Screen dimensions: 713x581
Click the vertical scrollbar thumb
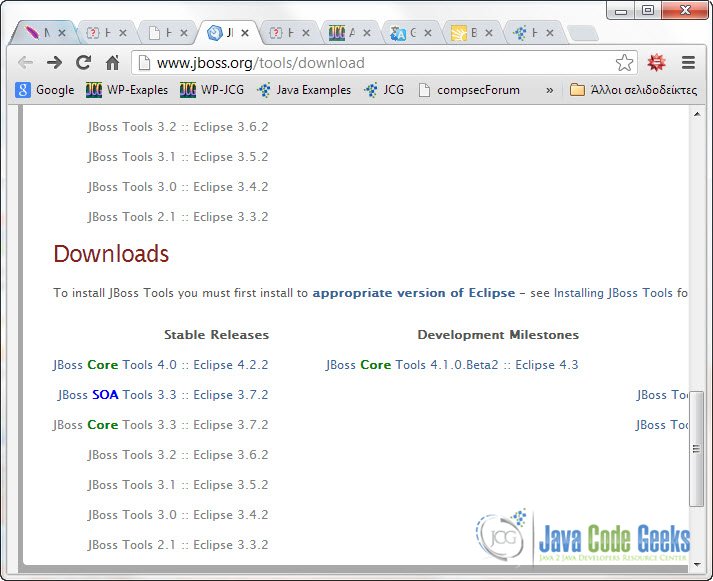[696, 448]
